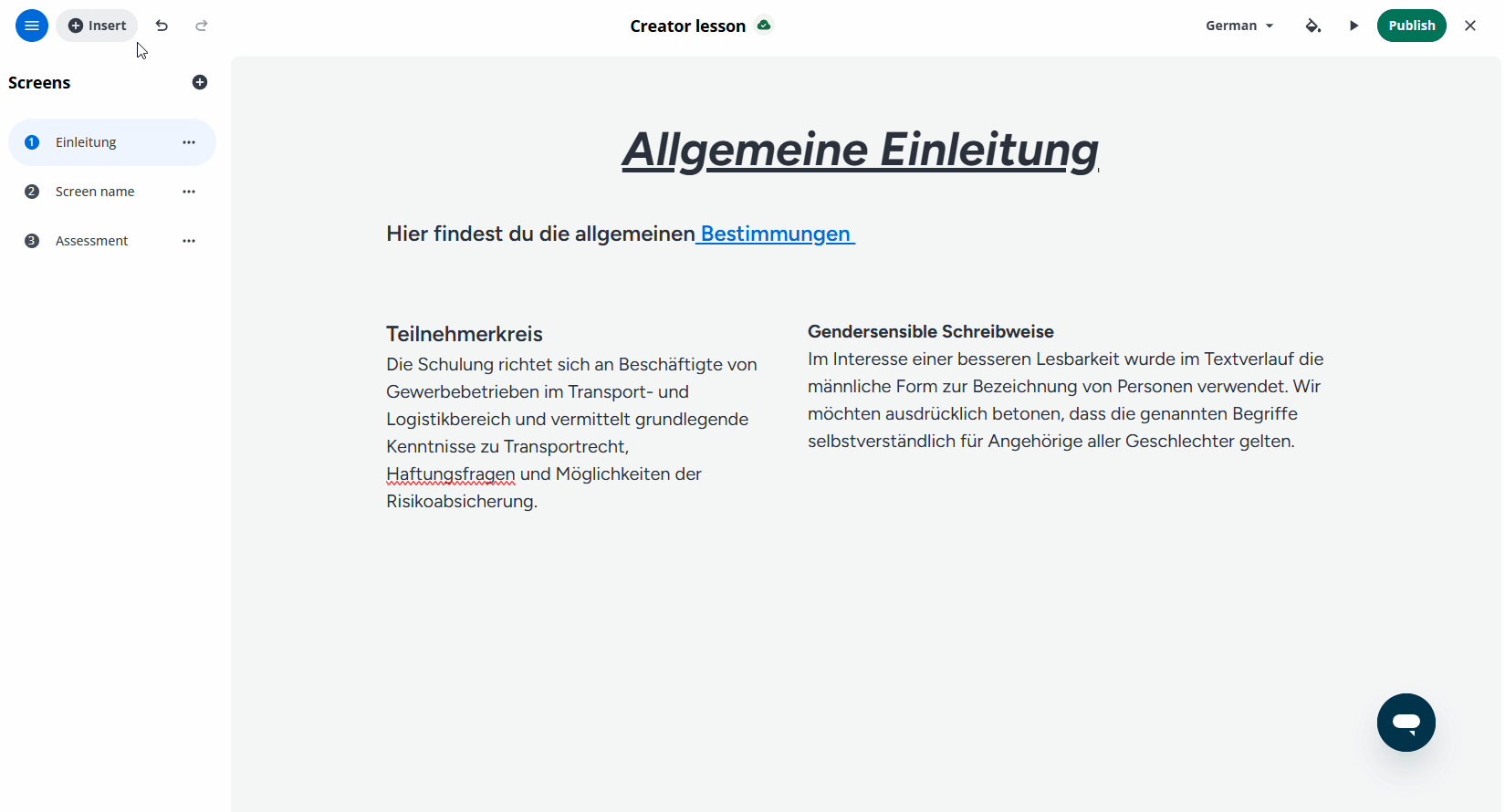The height and width of the screenshot is (812, 1505).
Task: Follow the Bestimmungen link
Action: 776,234
